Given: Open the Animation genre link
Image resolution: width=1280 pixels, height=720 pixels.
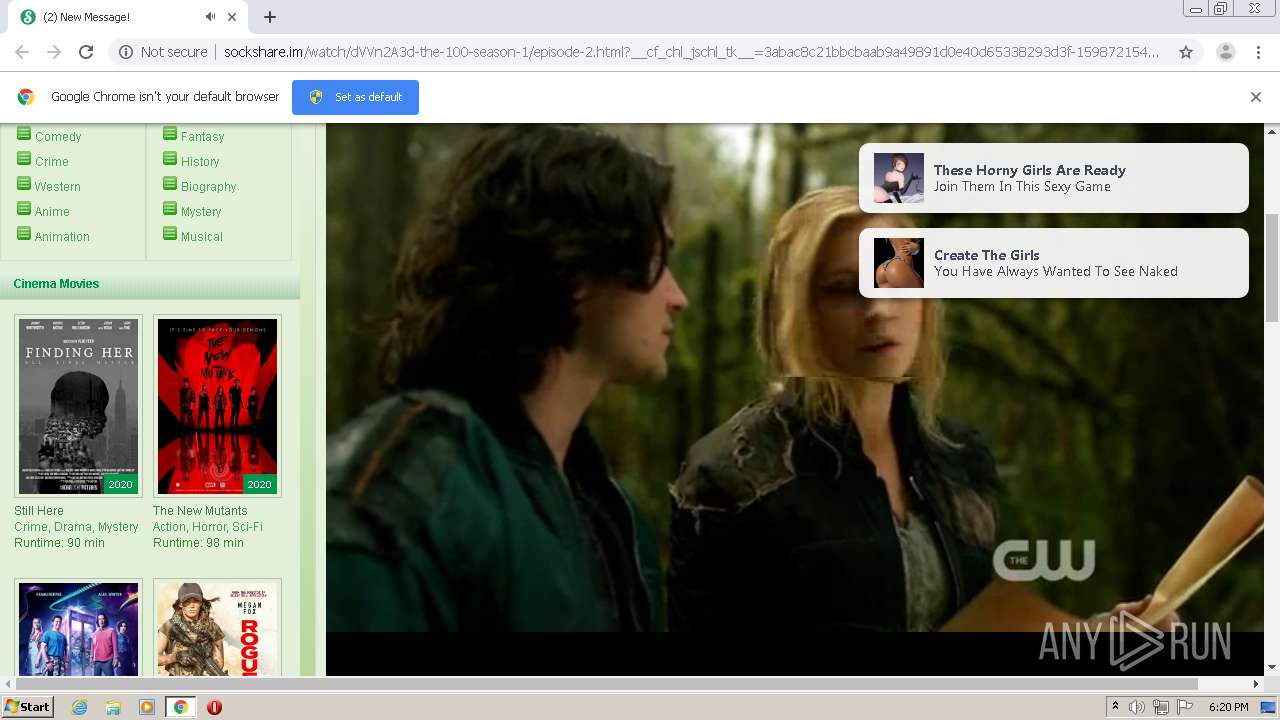Looking at the screenshot, I should click(62, 237).
